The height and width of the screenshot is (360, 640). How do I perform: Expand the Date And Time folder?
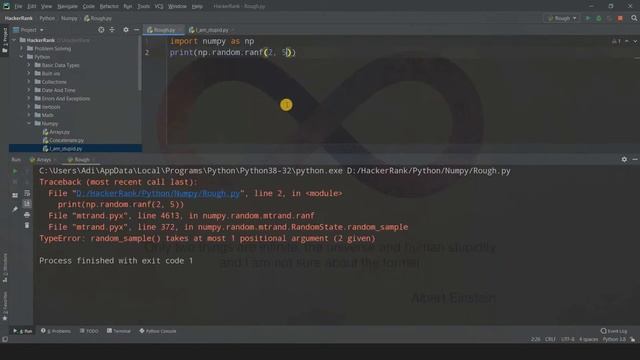[29, 90]
